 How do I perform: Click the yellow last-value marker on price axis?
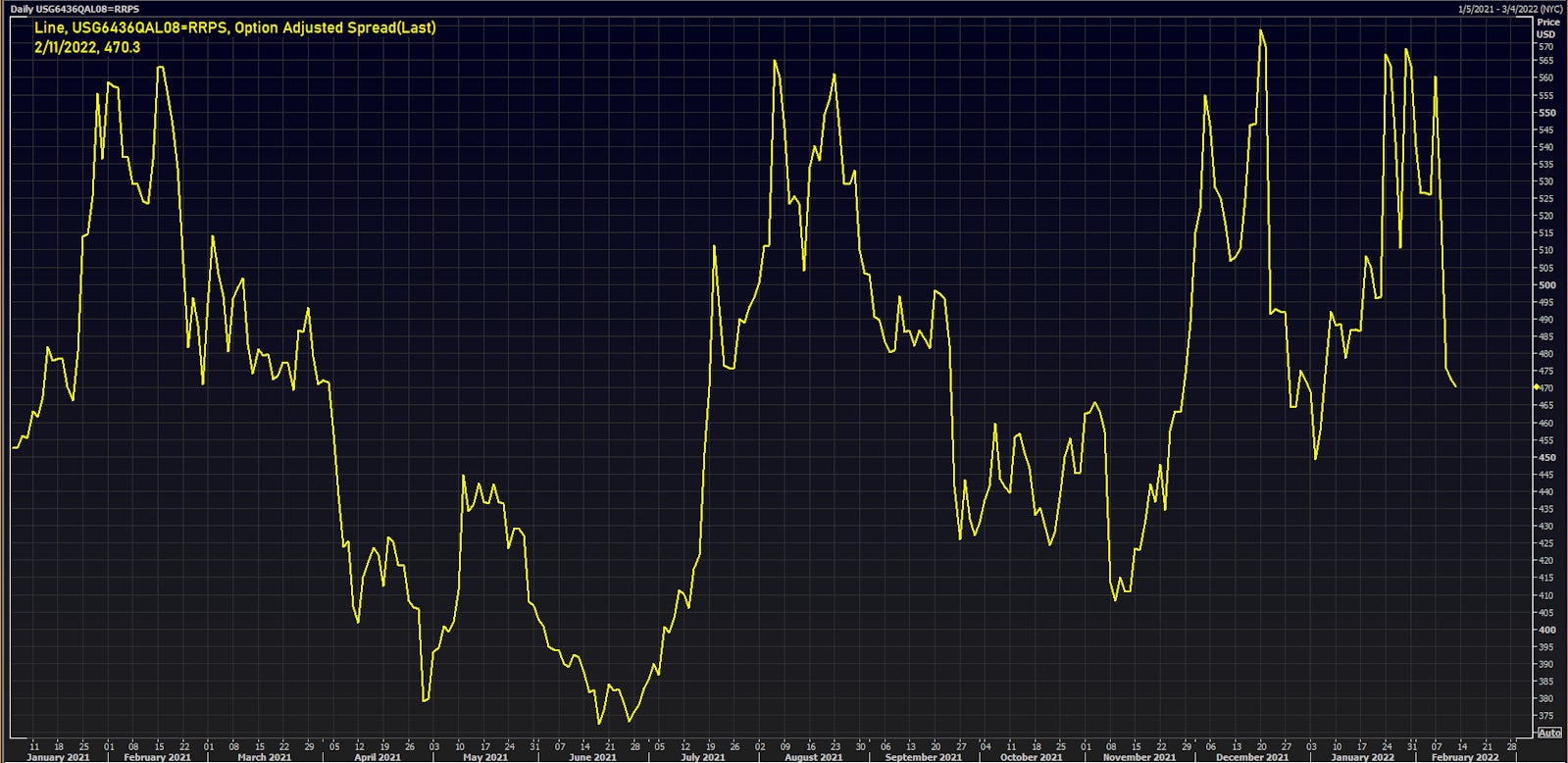1536,387
